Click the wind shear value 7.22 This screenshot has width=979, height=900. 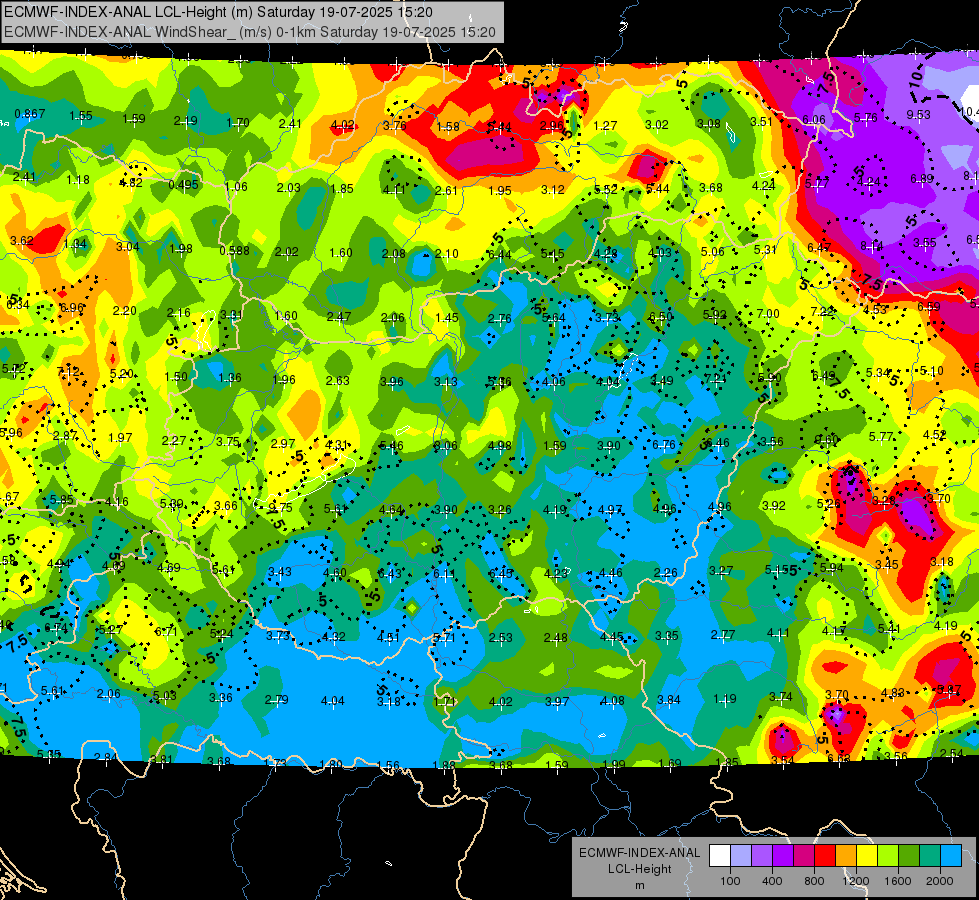pos(823,312)
